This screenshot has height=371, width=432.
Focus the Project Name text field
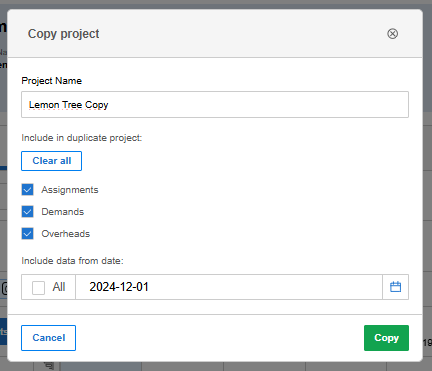pos(215,105)
